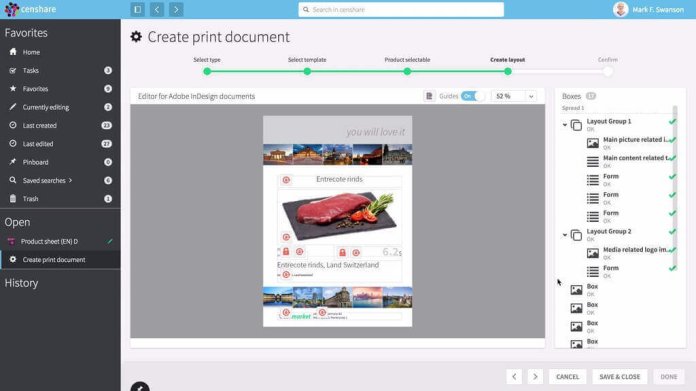The image size is (696, 391).
Task: Click the page view icon beside Guides
Action: (x=429, y=96)
